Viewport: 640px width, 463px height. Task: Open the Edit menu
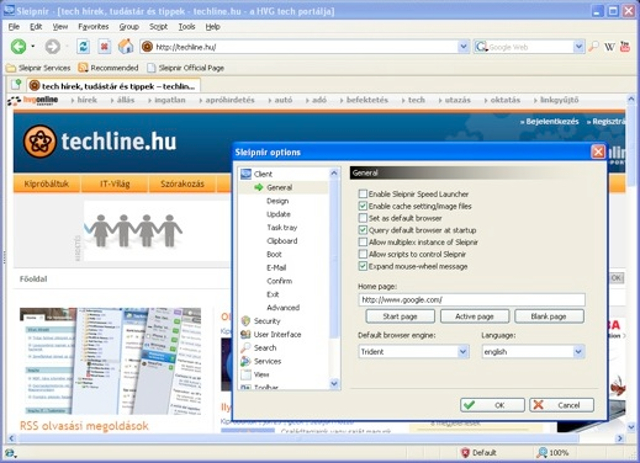[36, 27]
